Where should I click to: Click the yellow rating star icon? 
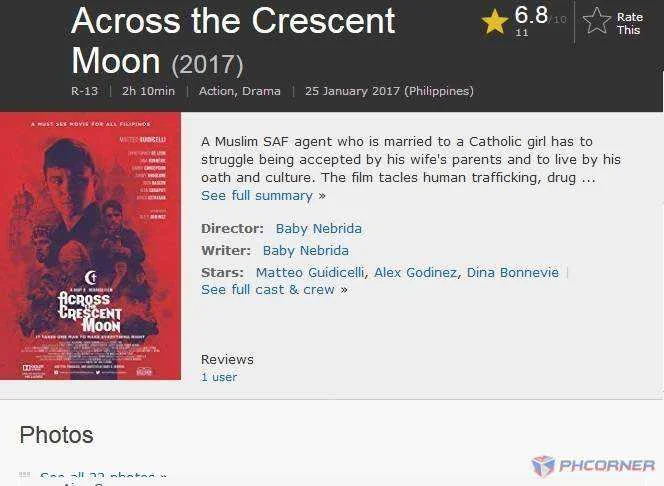[495, 22]
